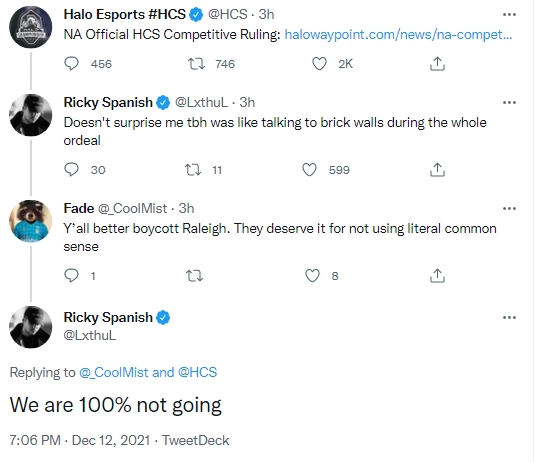The height and width of the screenshot is (462, 535).
Task: Open the @HCS mention in Replying to
Action: click(197, 372)
